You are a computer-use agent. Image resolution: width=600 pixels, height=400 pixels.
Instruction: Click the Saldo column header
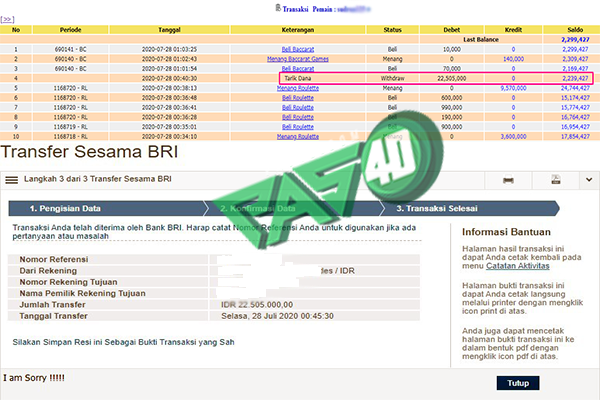point(575,29)
